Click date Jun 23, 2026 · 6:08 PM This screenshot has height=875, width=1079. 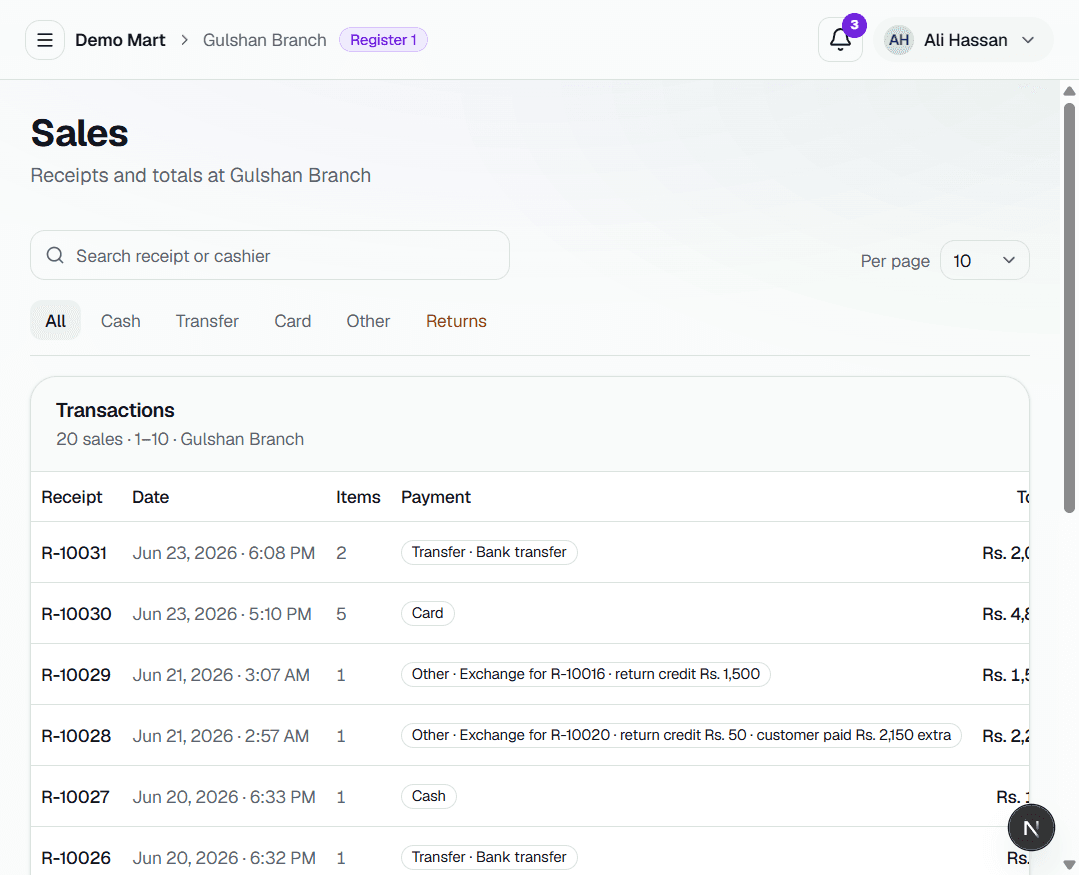[224, 552]
